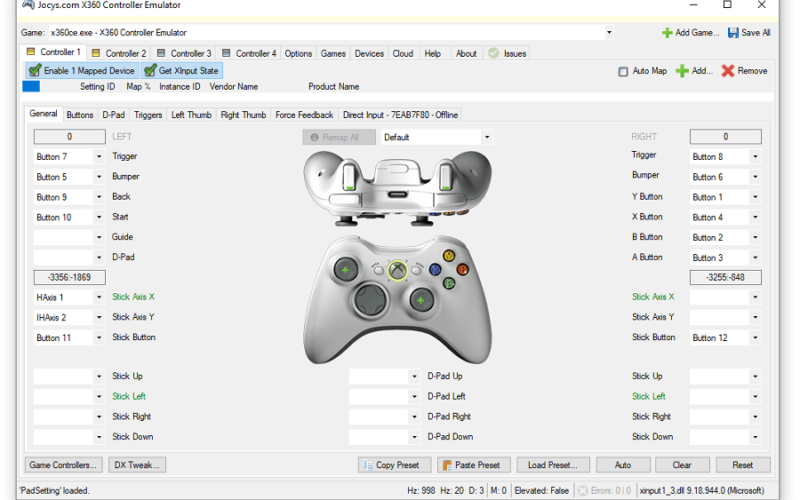Viewport: 800px width, 500px height.
Task: Click the Load Preset button
Action: tap(553, 465)
